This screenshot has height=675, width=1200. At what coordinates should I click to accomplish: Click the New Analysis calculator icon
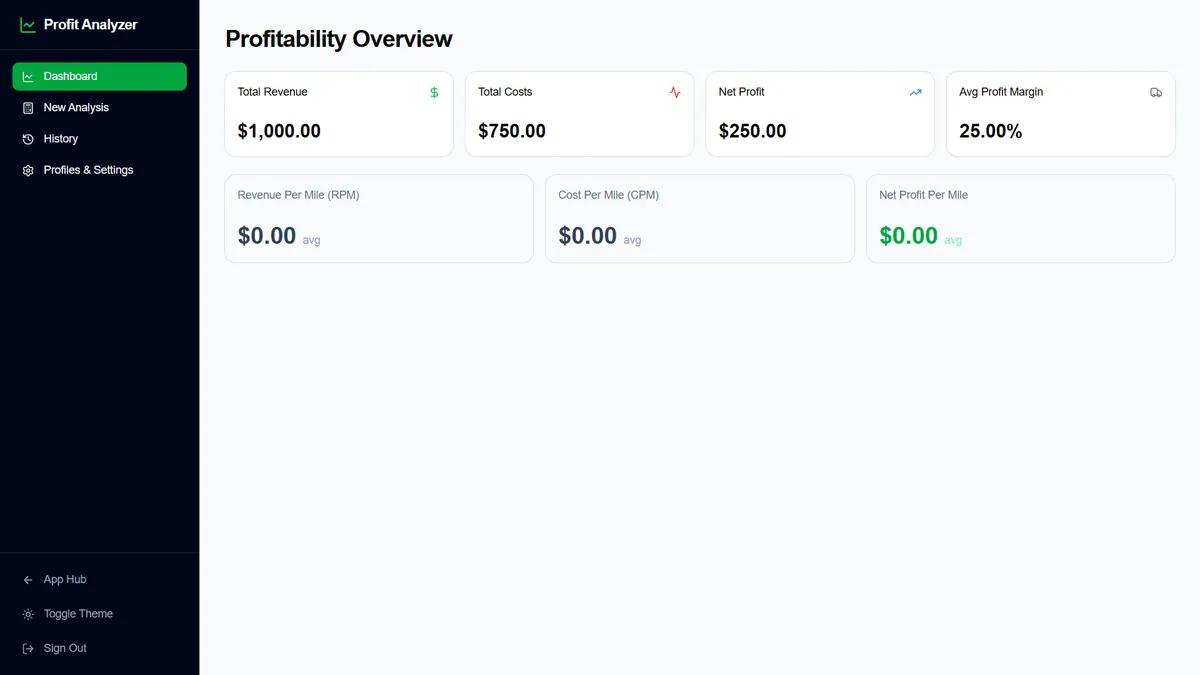[28, 108]
